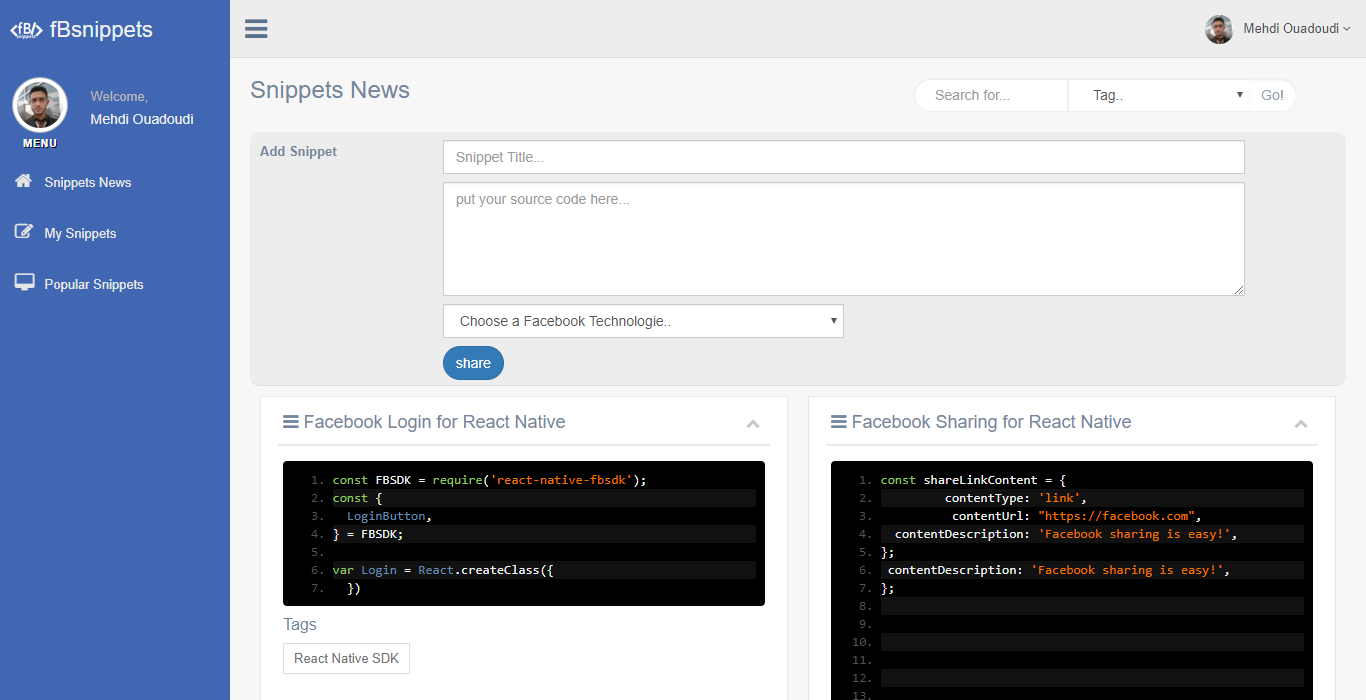Image resolution: width=1366 pixels, height=700 pixels.
Task: Click the Facebook Login for React Native title
Action: point(434,422)
